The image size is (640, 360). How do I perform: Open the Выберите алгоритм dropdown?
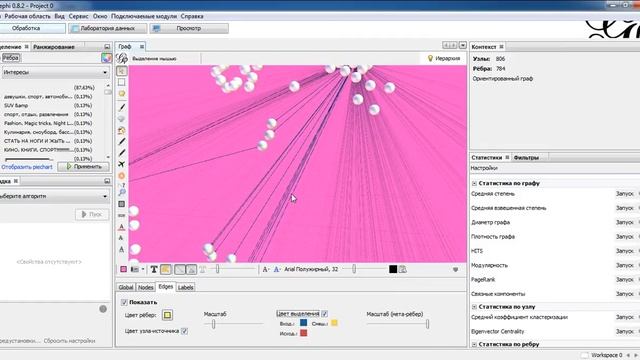point(54,196)
